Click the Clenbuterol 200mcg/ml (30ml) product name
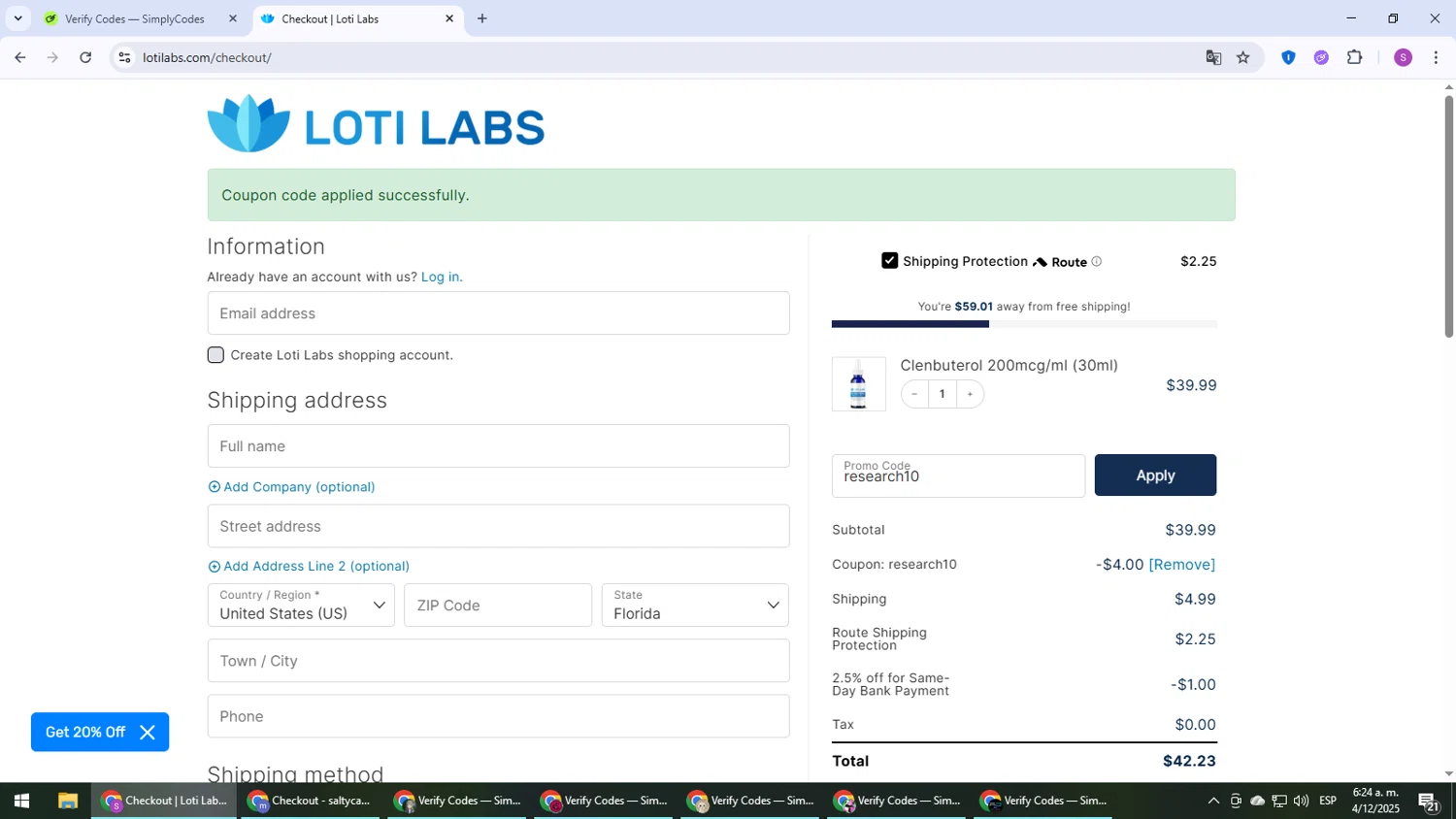 click(x=1009, y=366)
